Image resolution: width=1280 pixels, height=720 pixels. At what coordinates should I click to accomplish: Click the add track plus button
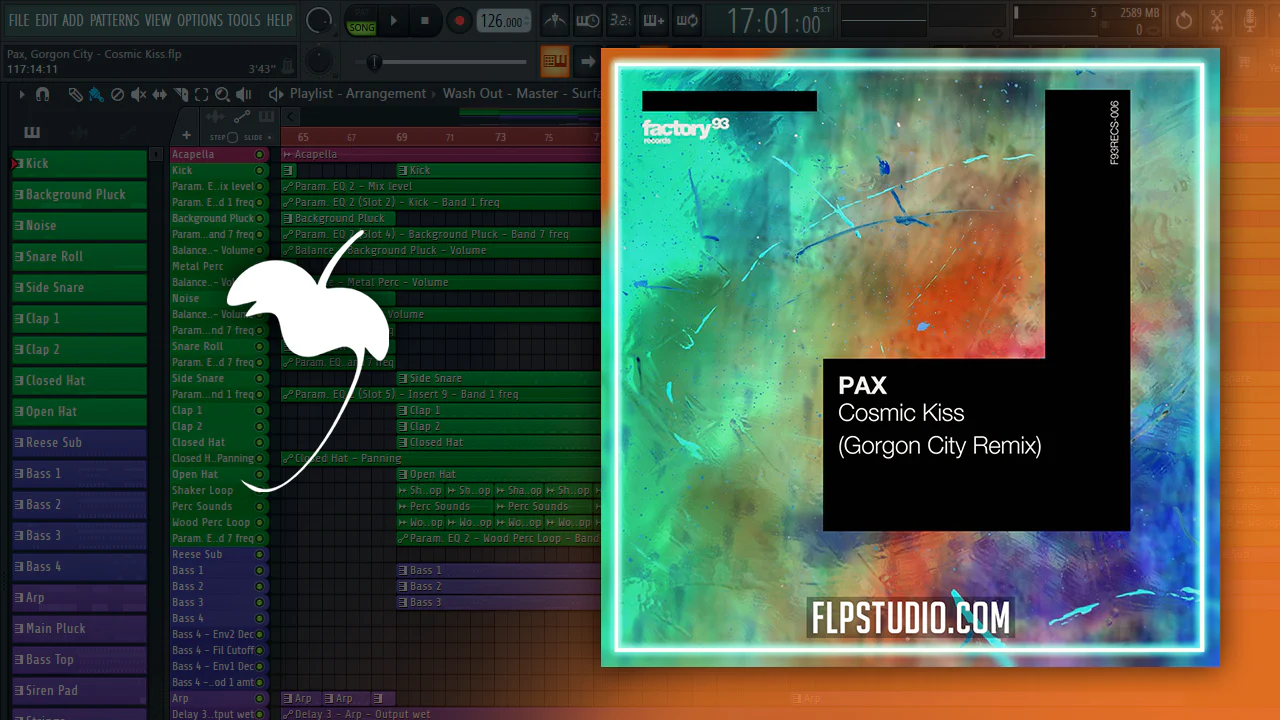coord(186,136)
